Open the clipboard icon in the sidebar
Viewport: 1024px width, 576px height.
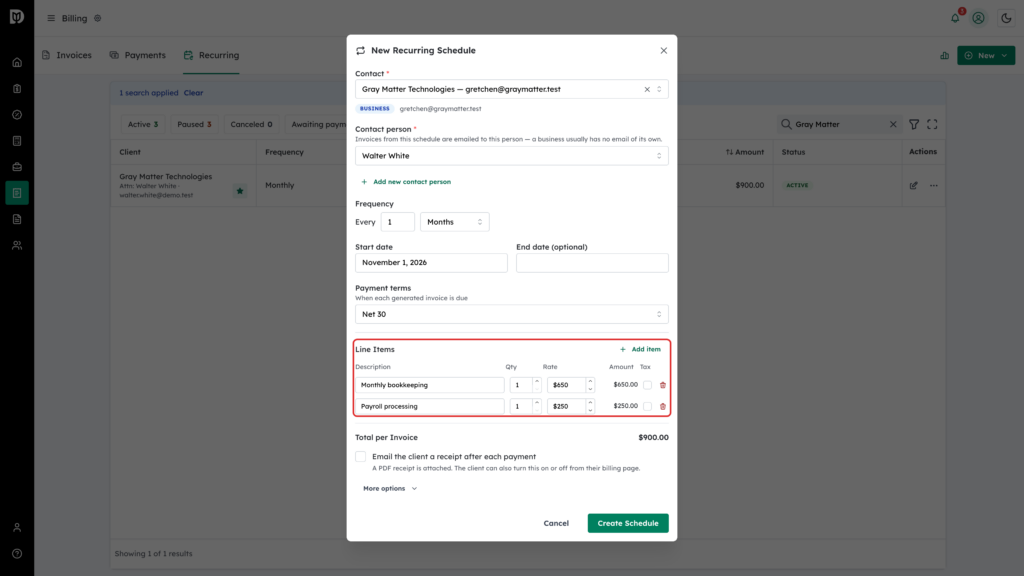point(17,89)
